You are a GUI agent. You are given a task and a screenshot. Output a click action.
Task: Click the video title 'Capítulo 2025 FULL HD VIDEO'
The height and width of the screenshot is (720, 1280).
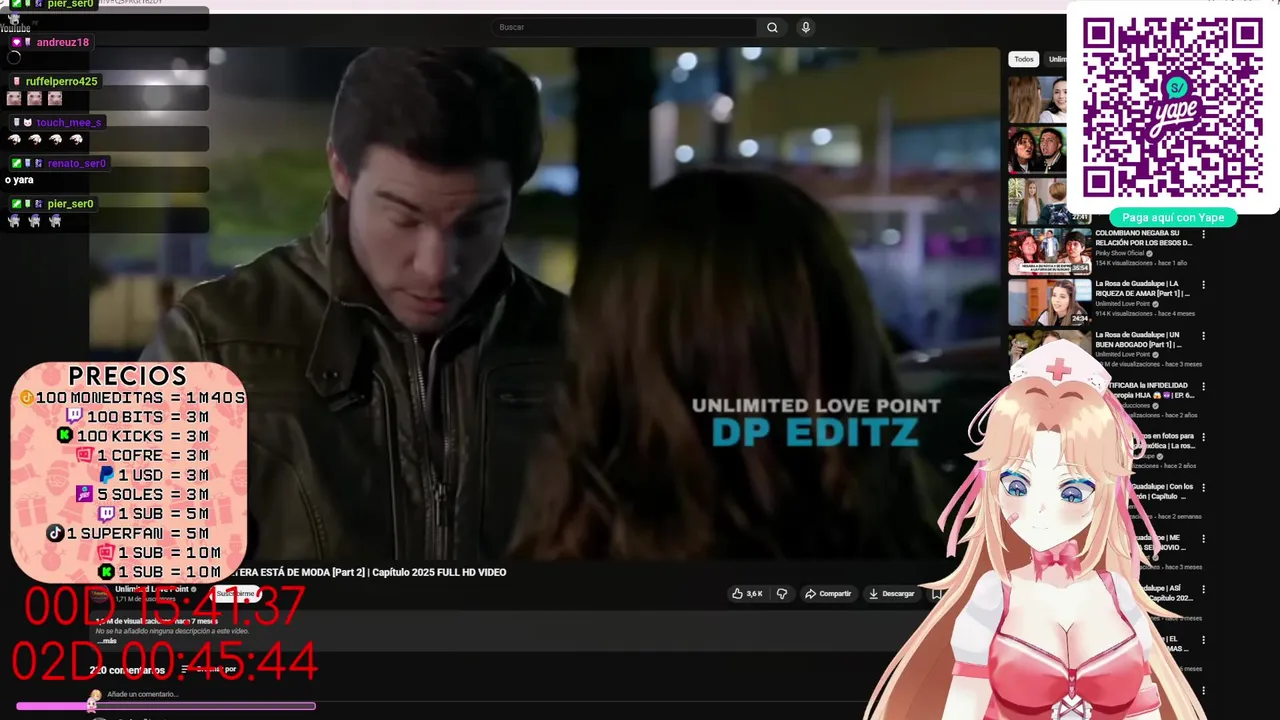pyautogui.click(x=438, y=572)
